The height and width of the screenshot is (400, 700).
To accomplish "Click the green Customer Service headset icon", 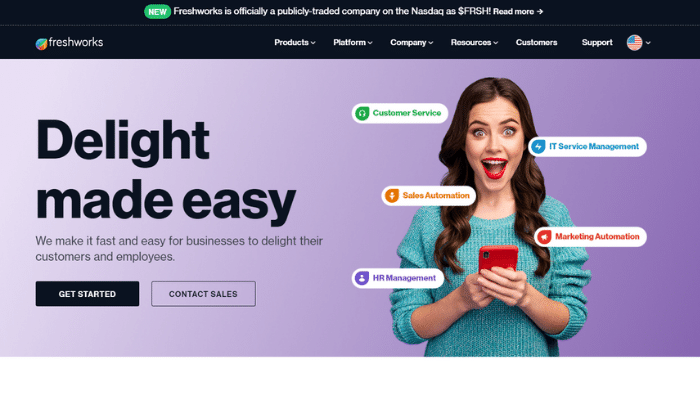I will point(362,113).
